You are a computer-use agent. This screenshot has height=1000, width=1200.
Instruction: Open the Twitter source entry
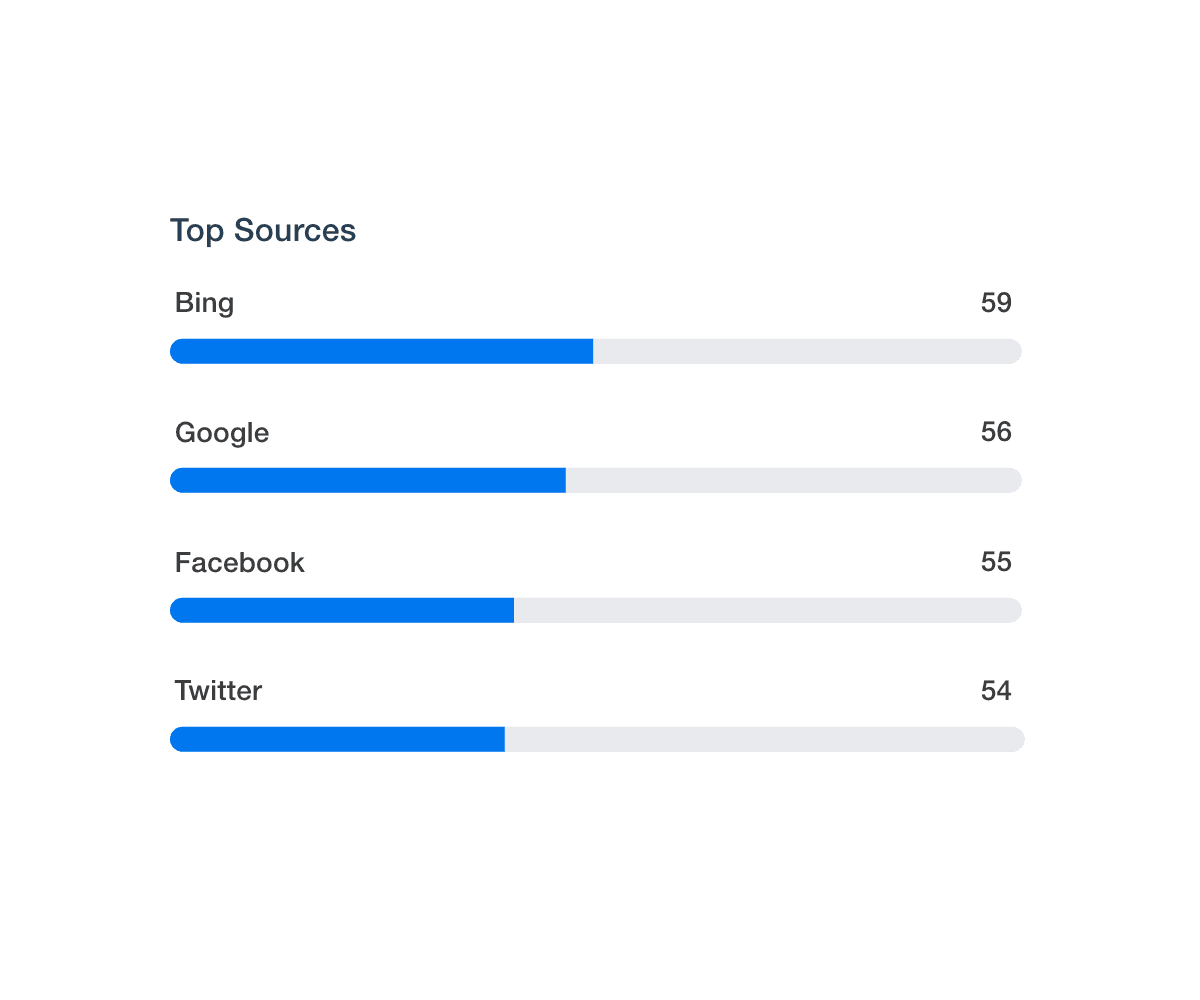point(218,691)
